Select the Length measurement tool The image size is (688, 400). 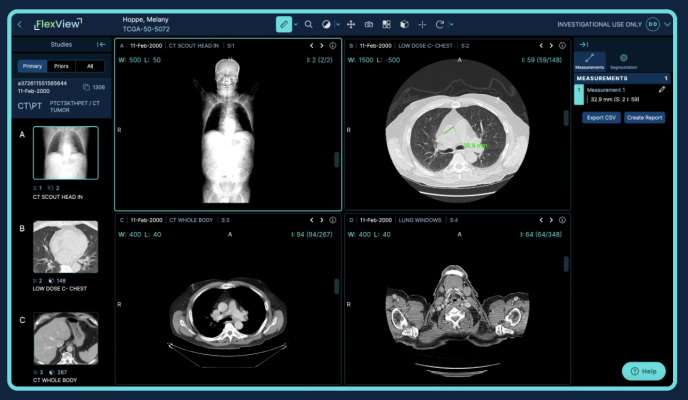tap(283, 23)
